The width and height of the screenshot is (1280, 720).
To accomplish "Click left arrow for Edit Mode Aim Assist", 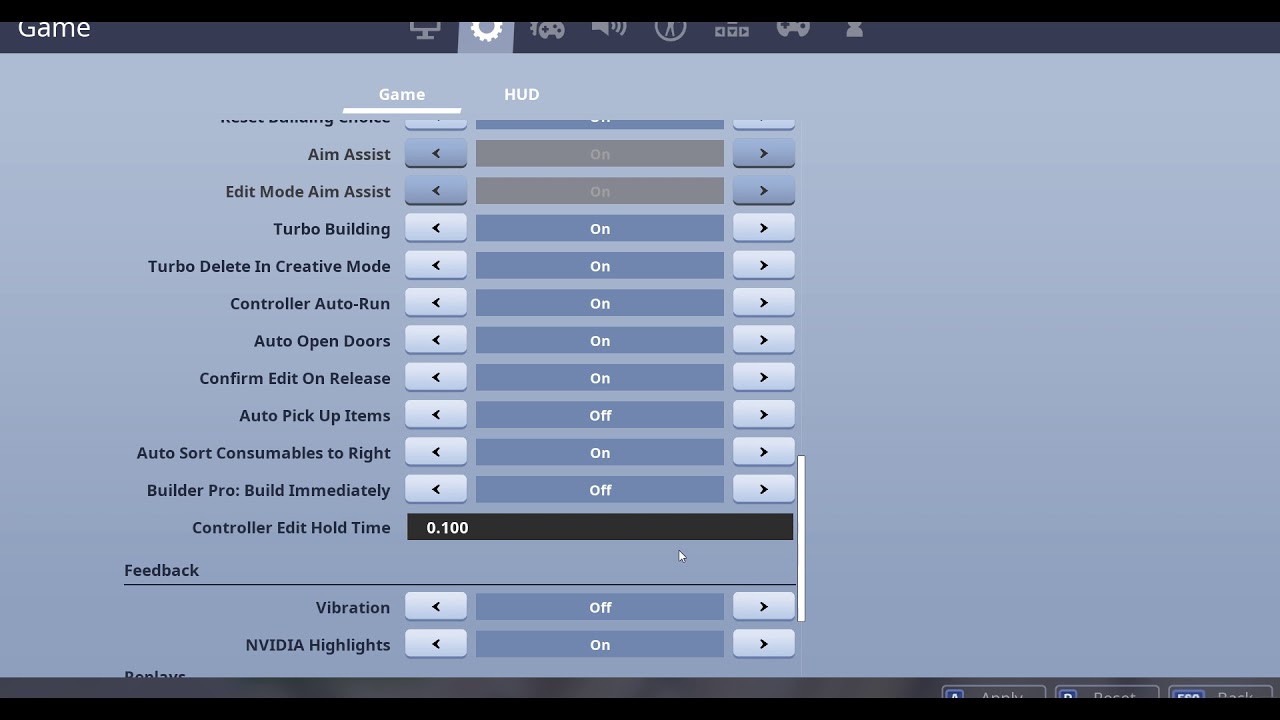I will [x=436, y=191].
